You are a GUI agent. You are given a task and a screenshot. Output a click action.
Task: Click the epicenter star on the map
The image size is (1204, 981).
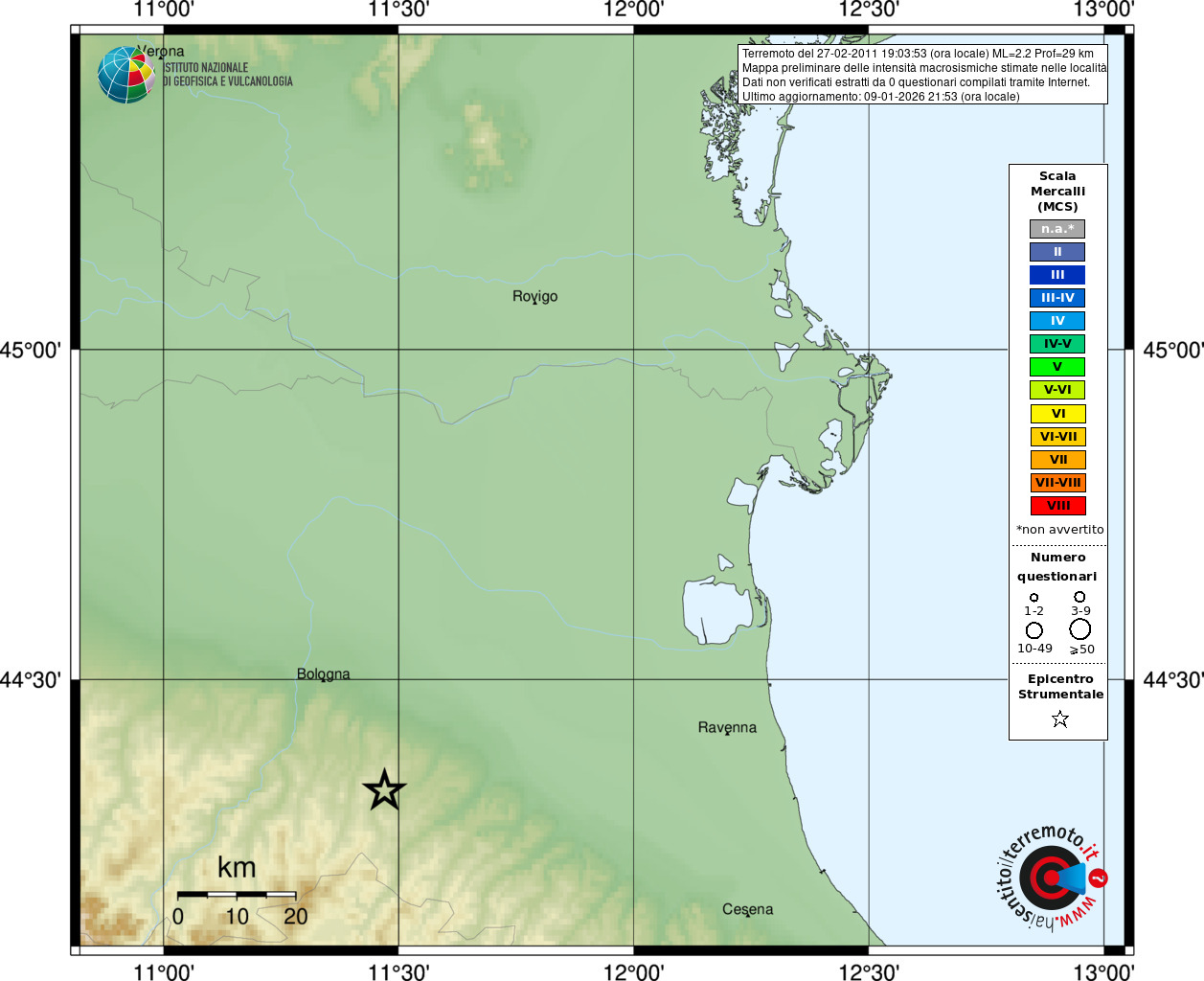(384, 790)
